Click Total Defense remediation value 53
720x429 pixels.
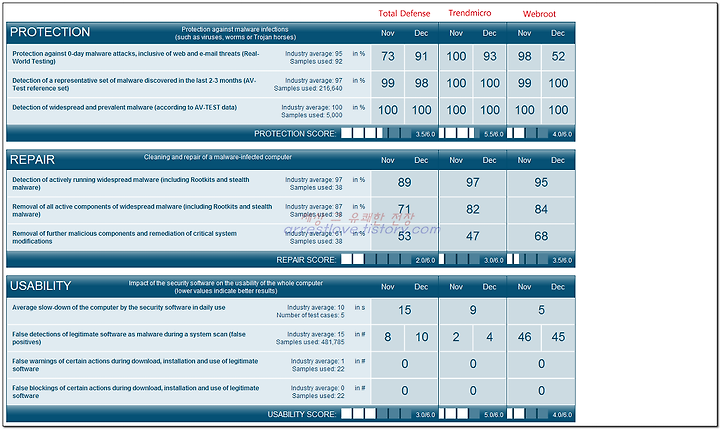[405, 236]
